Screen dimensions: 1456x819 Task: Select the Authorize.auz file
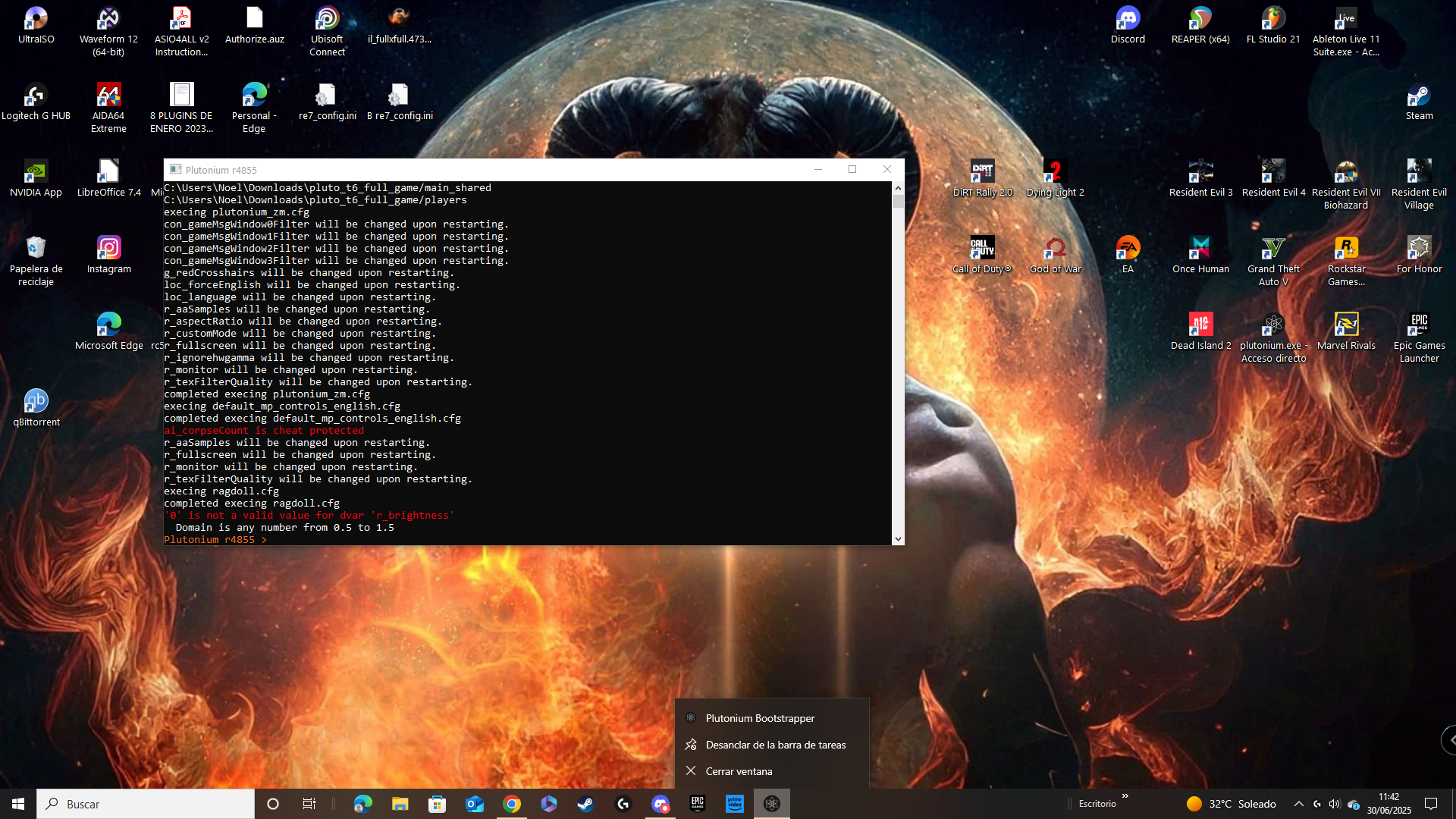click(x=254, y=26)
